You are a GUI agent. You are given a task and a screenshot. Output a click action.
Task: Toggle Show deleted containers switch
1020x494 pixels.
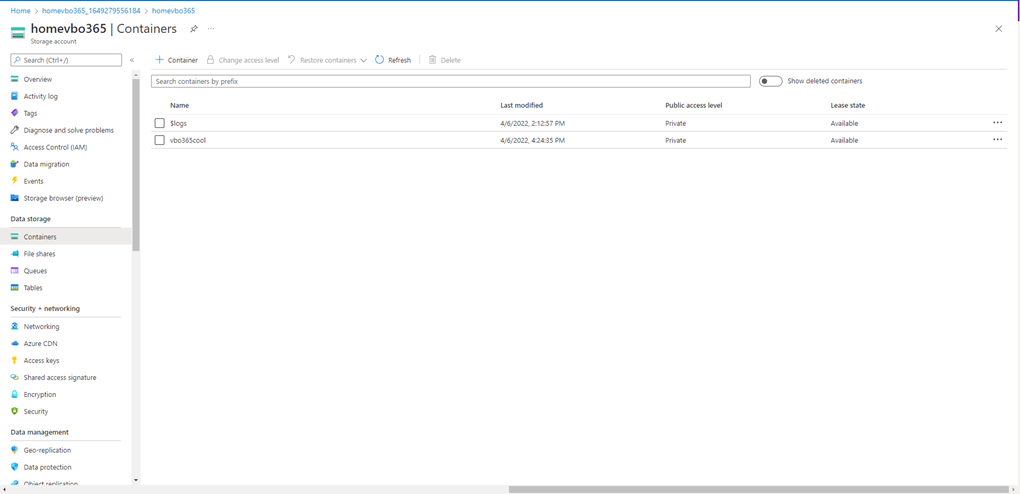(x=771, y=81)
